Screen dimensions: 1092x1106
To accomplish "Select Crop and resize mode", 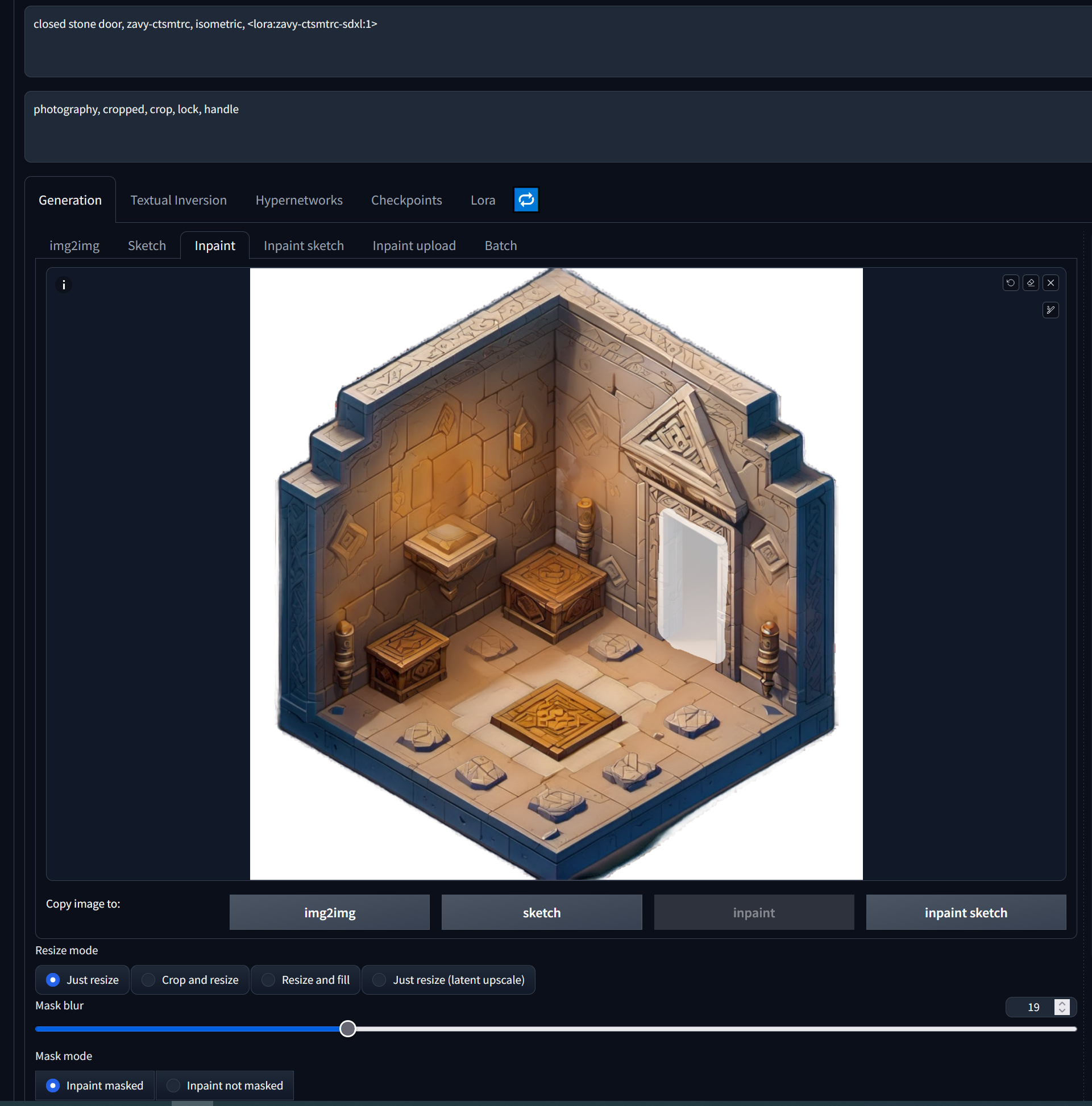I will pos(148,980).
